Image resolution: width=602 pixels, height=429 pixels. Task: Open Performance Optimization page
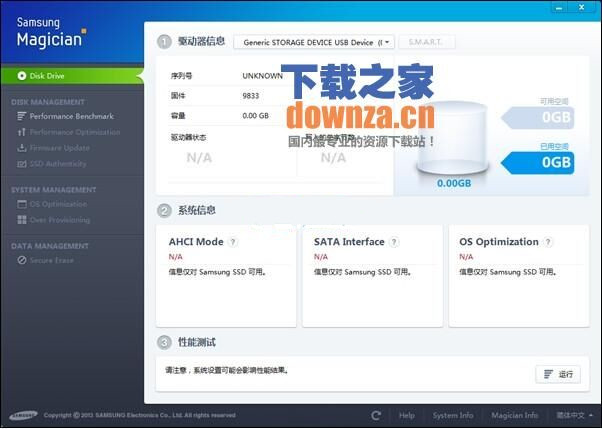[75, 132]
